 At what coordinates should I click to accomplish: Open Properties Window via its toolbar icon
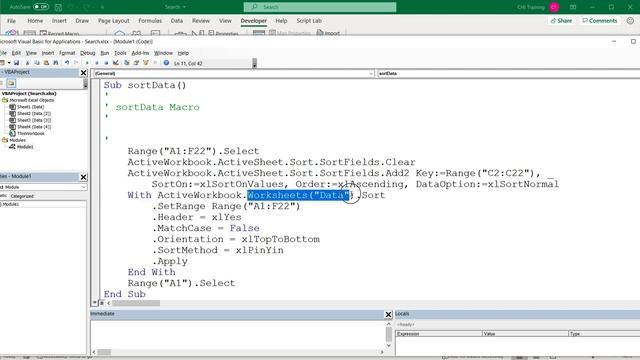point(136,63)
